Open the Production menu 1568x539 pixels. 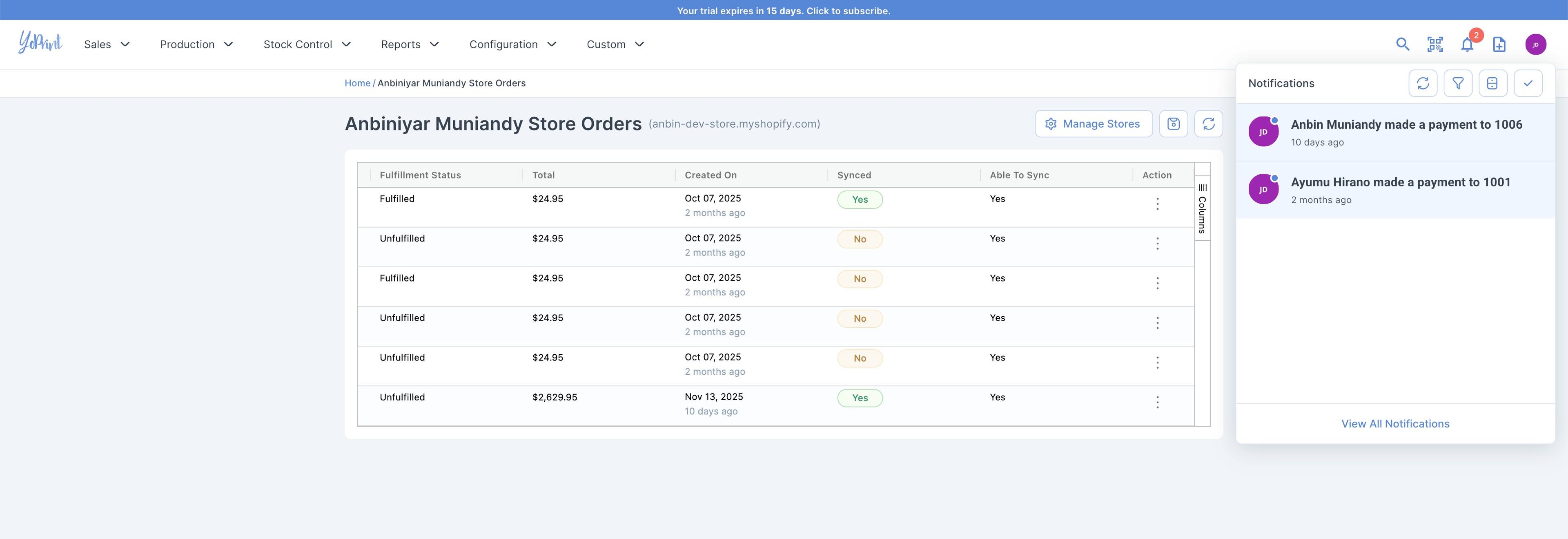196,45
